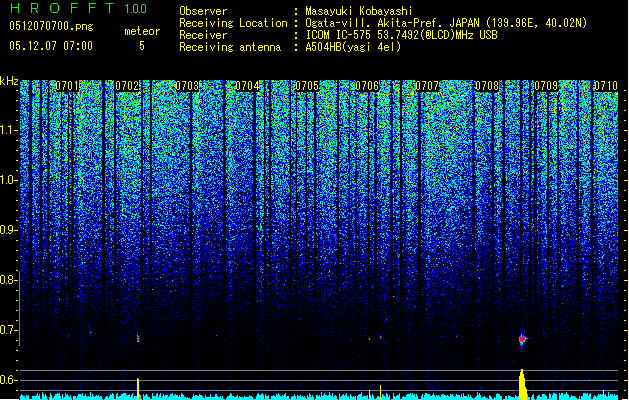Click the meteor label
The image size is (629, 400).
(142, 31)
